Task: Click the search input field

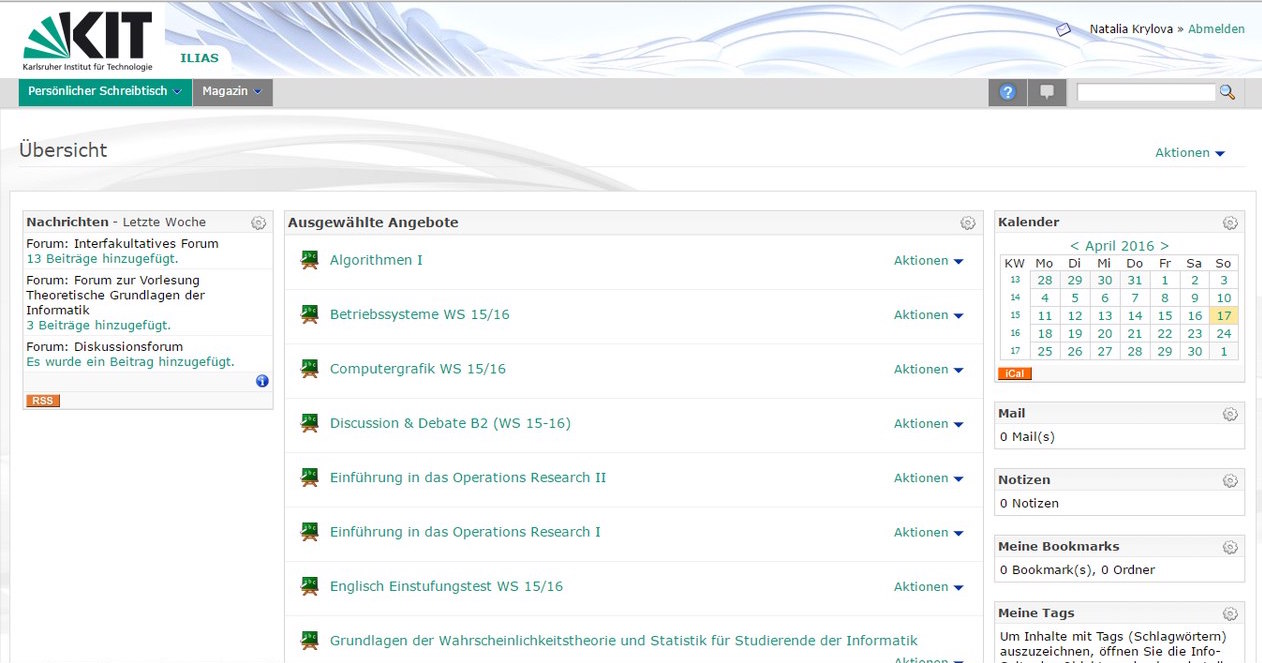Action: tap(1145, 92)
